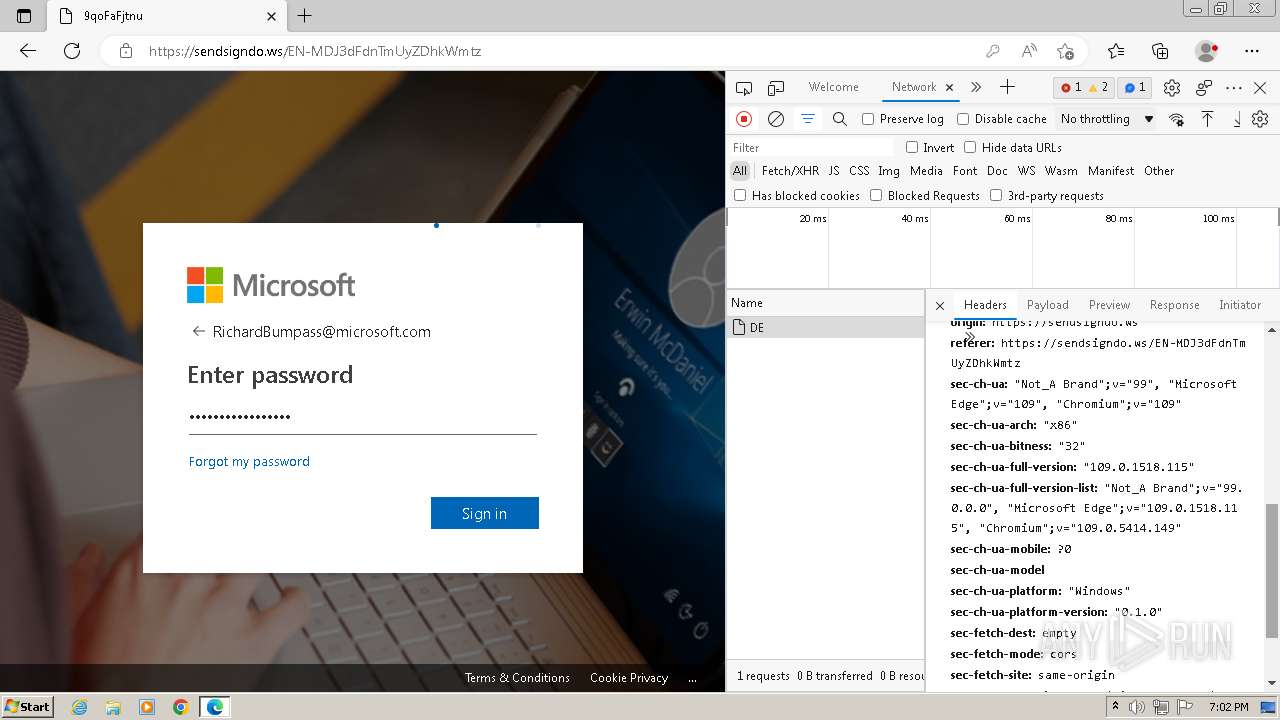Click back arrow beside account email
Viewport: 1280px width, 720px height.
pyautogui.click(x=198, y=331)
